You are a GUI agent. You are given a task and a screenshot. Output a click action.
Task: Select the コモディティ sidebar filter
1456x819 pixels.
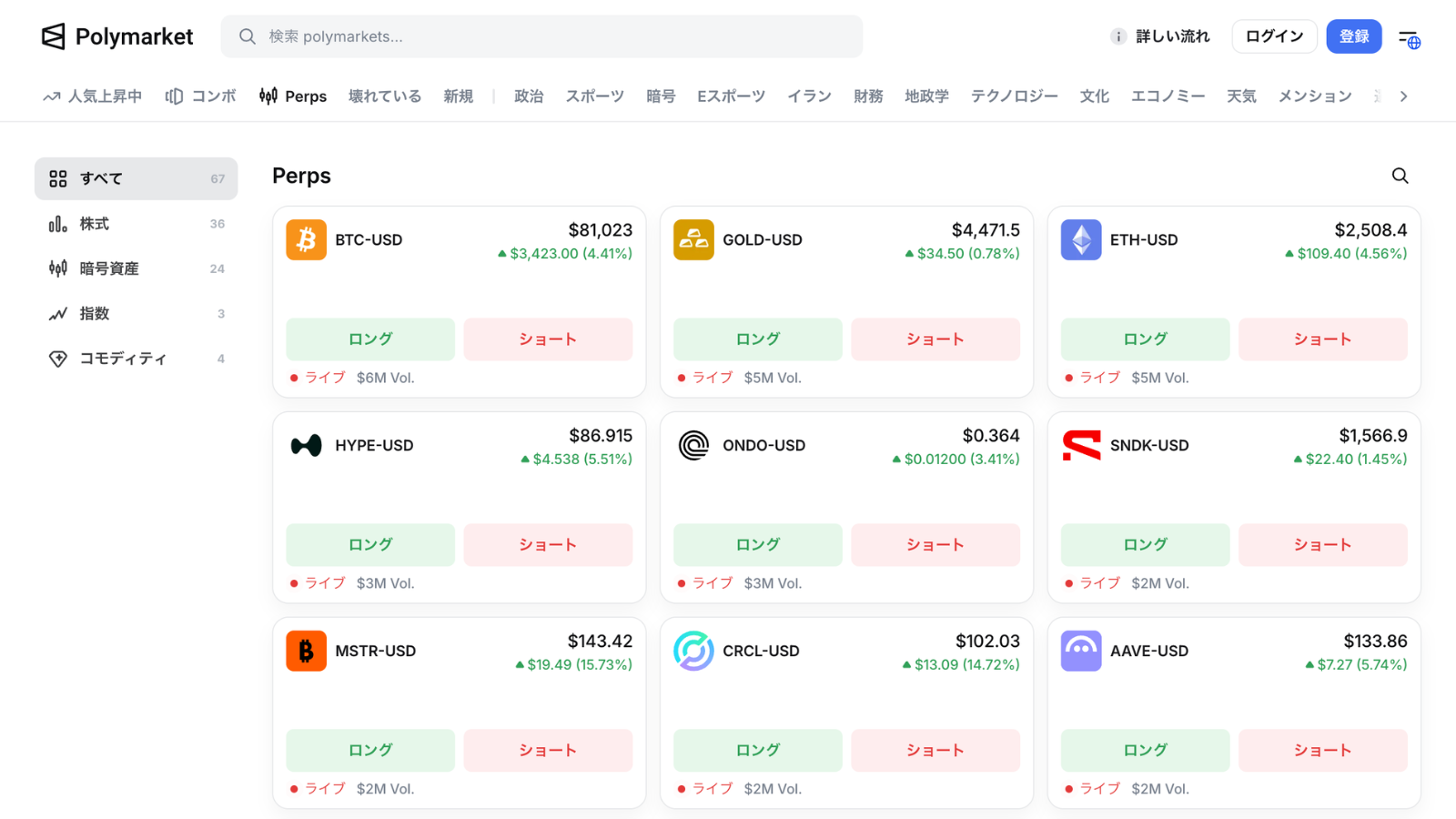point(136,359)
